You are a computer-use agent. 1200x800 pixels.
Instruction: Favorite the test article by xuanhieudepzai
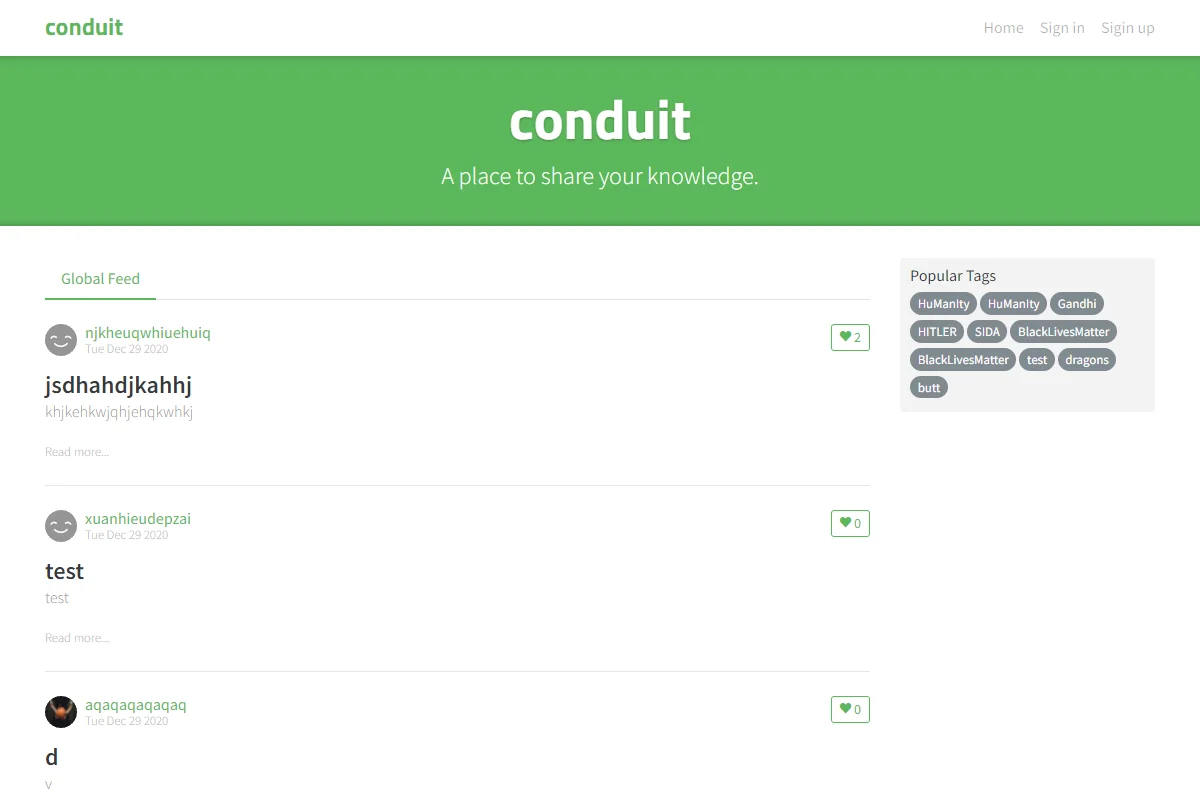click(850, 524)
